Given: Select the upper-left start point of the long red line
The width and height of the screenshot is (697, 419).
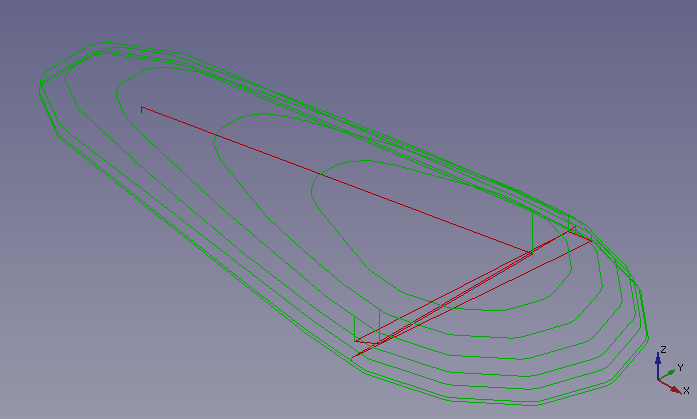Looking at the screenshot, I should 142,107.
